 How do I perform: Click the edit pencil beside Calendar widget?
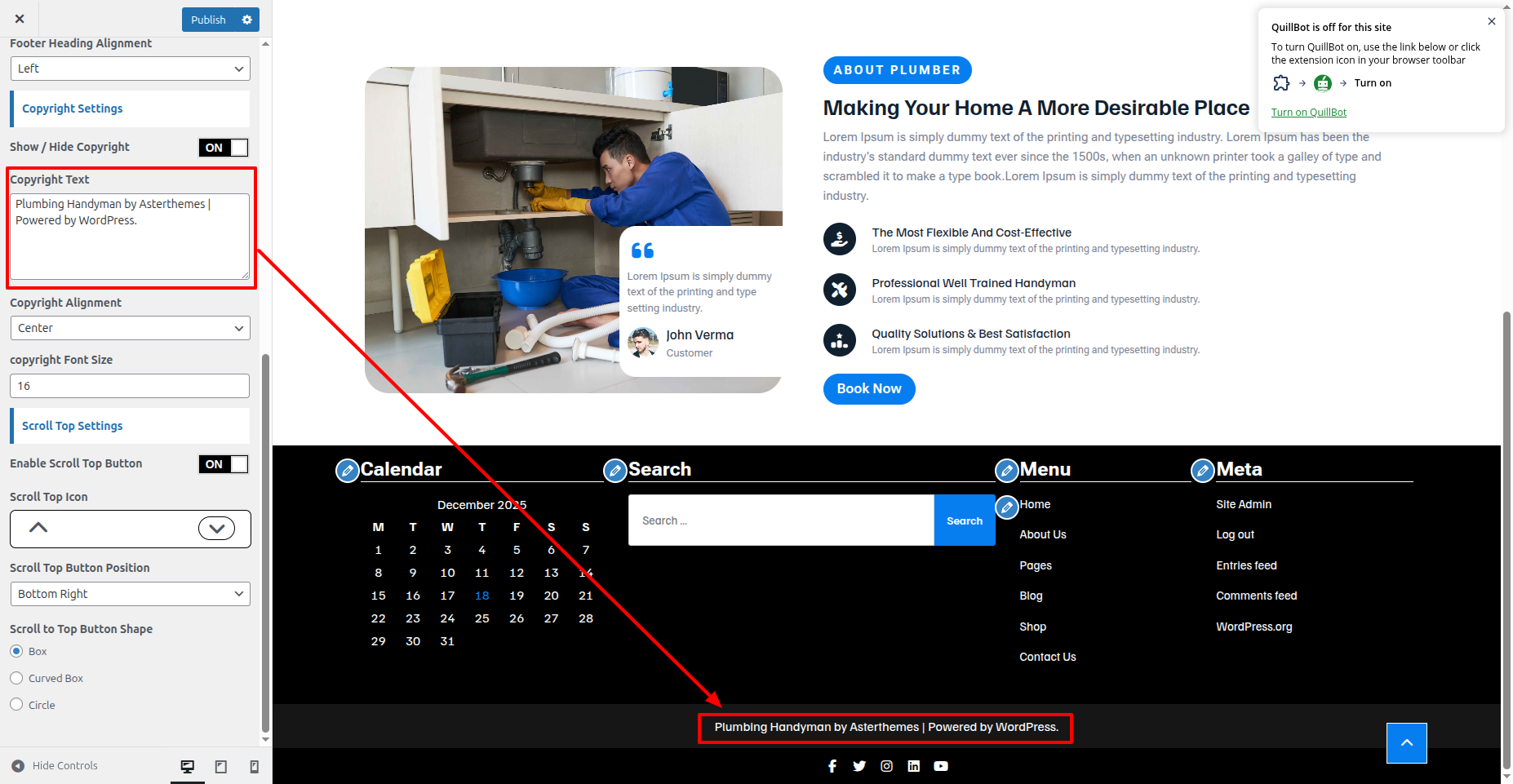[348, 471]
